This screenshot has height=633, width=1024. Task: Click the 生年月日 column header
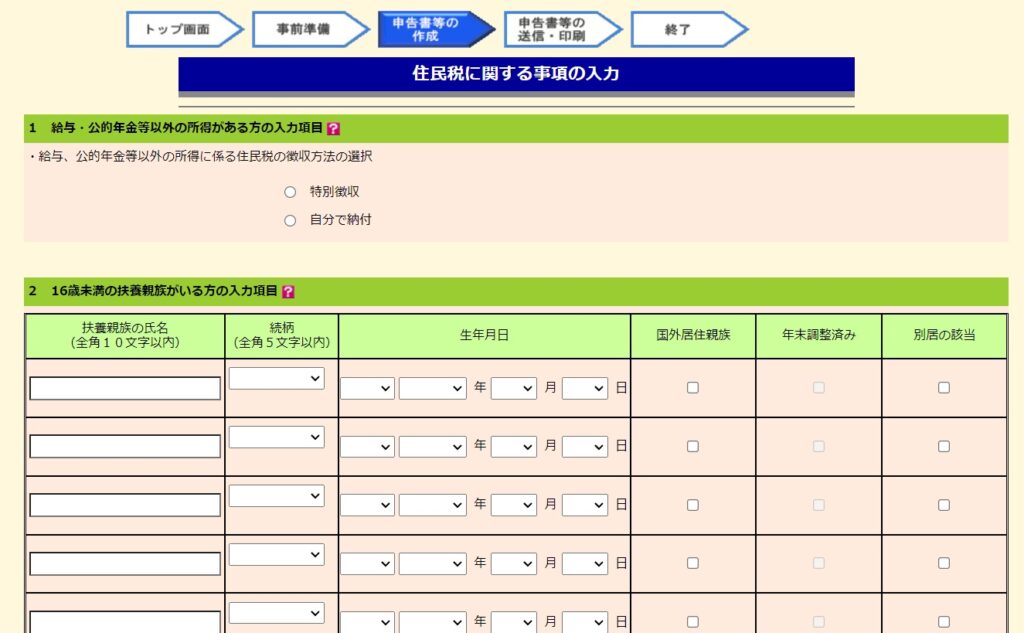[x=485, y=336]
